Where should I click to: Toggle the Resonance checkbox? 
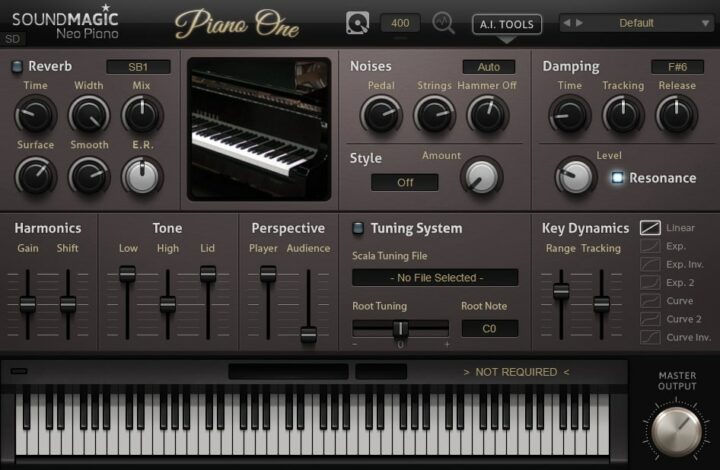617,178
